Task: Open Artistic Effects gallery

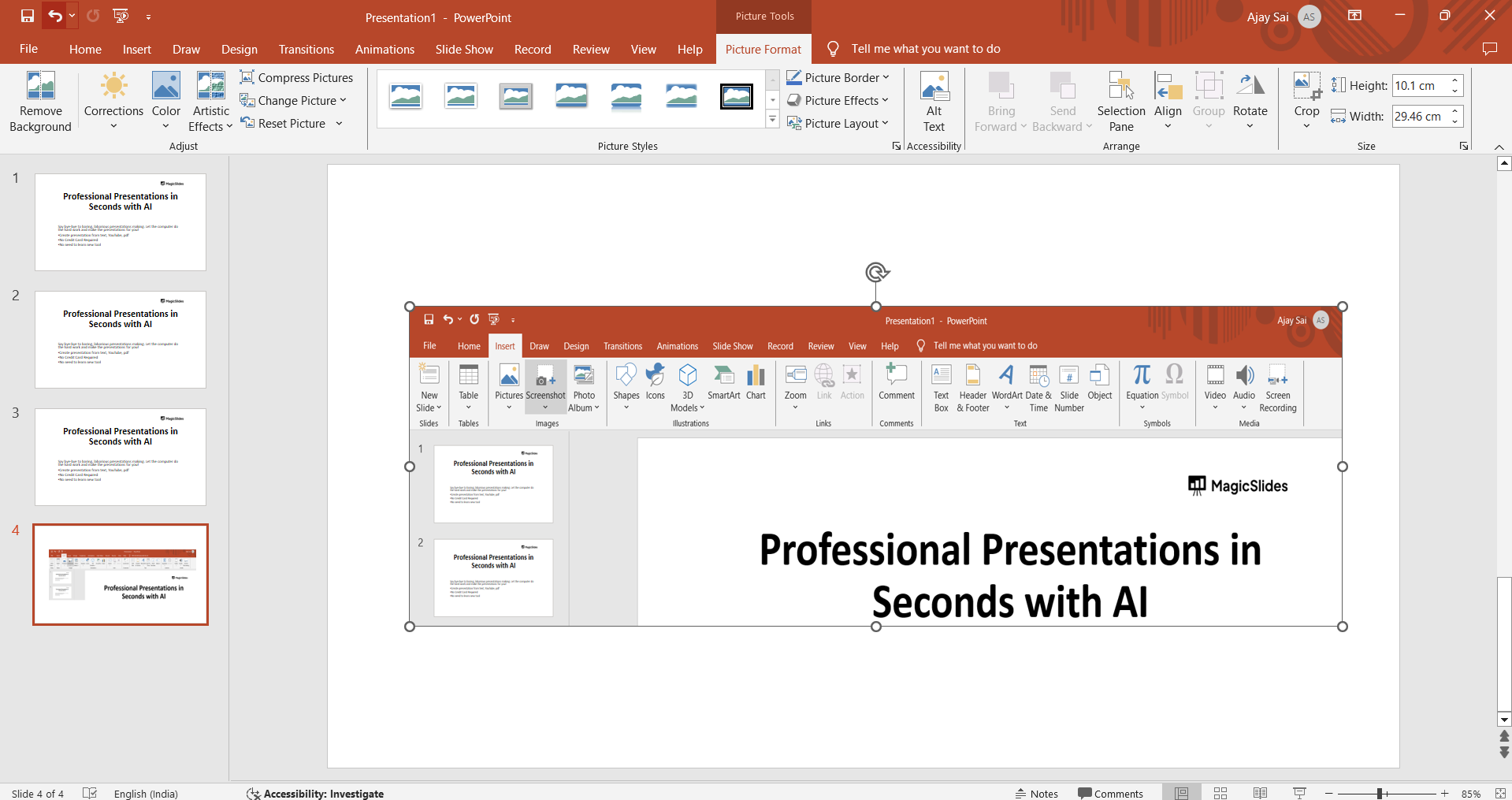Action: click(x=210, y=102)
